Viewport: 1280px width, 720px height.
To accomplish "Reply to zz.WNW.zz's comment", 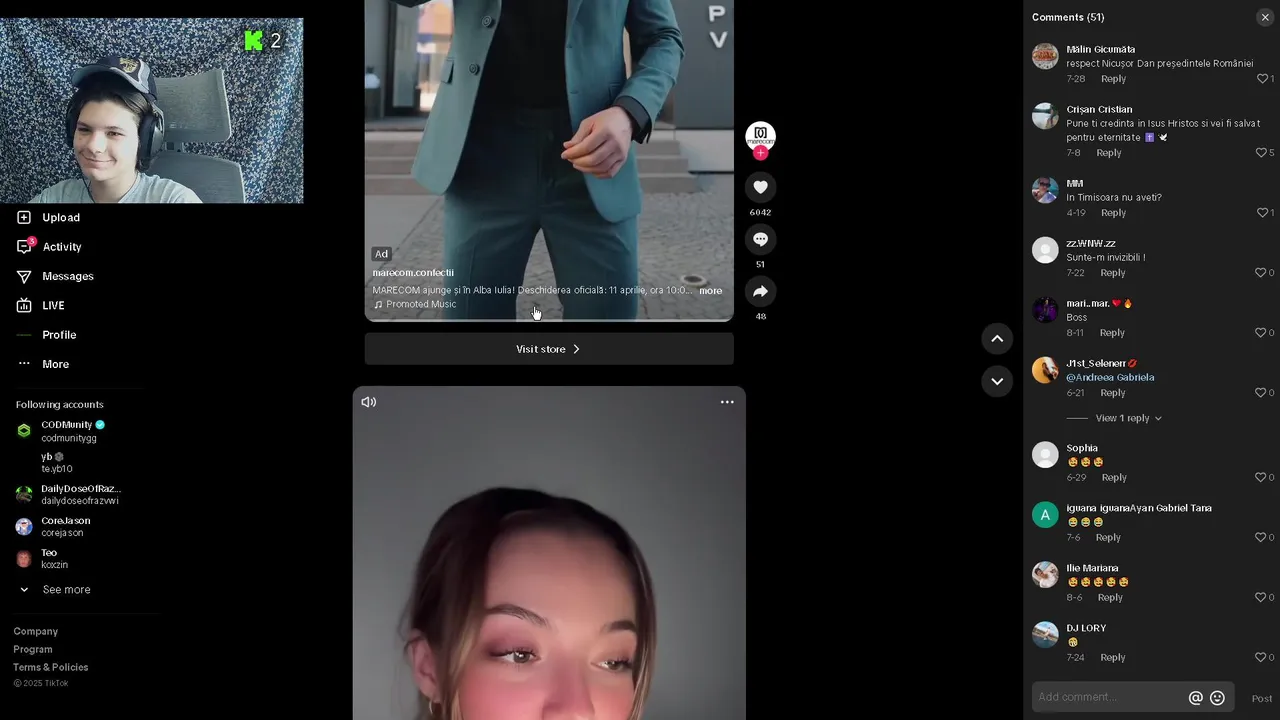I will pyautogui.click(x=1112, y=273).
